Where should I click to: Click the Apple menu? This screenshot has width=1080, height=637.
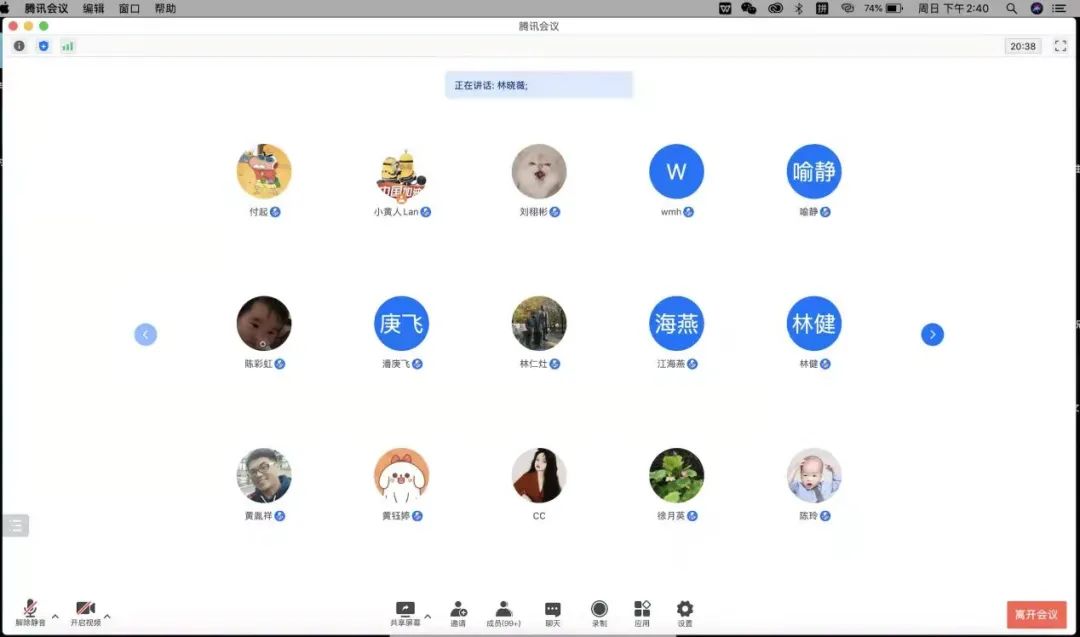(5, 8)
